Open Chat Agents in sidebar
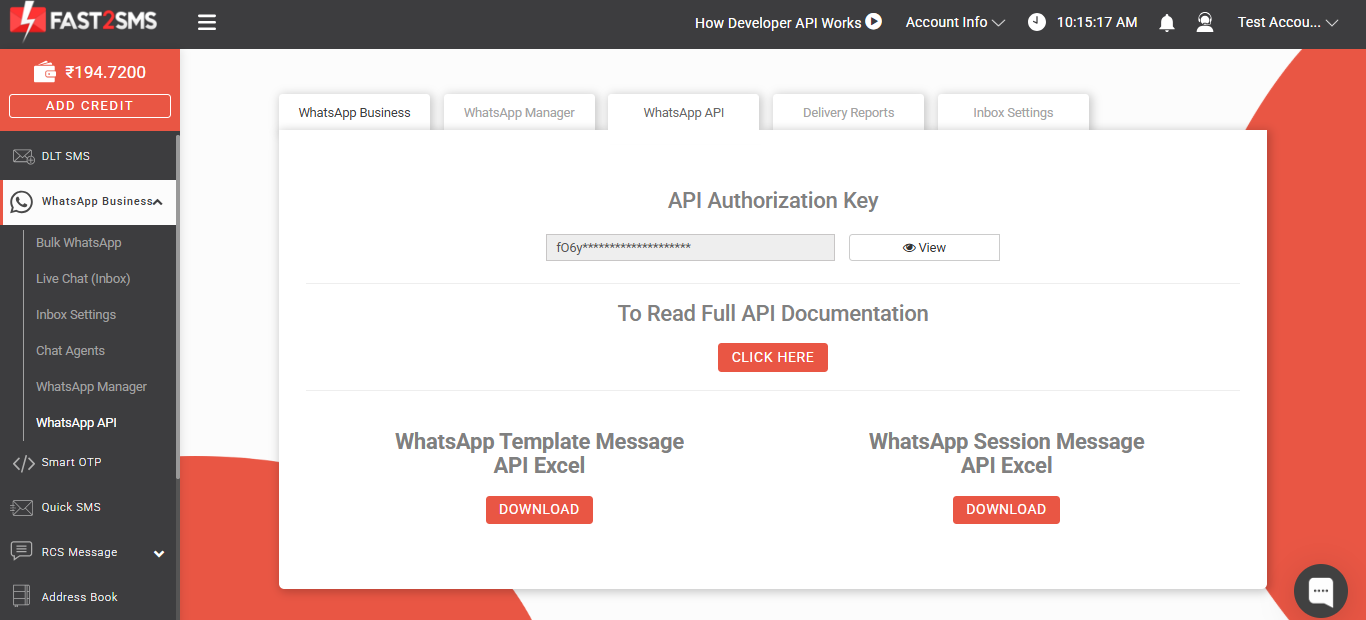Viewport: 1366px width, 620px height. point(70,351)
